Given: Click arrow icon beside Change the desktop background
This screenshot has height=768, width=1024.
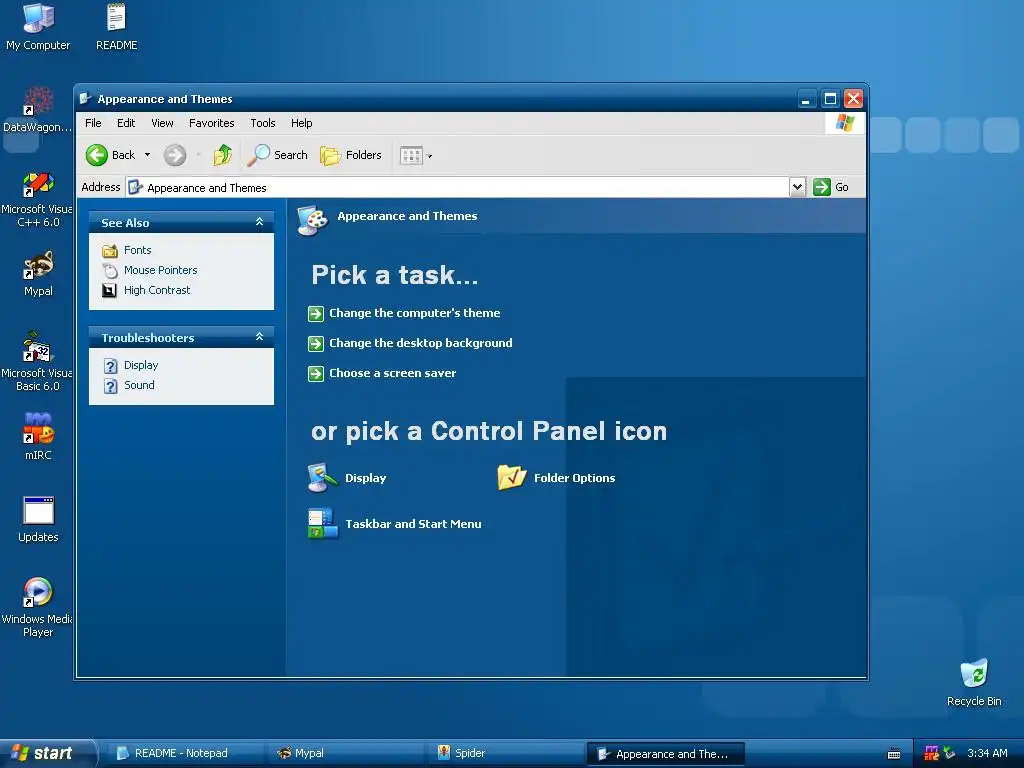Looking at the screenshot, I should pyautogui.click(x=315, y=344).
